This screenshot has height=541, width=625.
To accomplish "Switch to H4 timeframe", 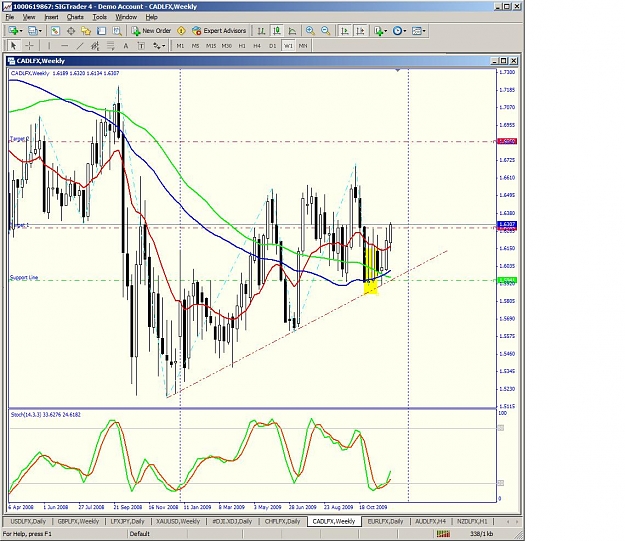I will (x=257, y=46).
